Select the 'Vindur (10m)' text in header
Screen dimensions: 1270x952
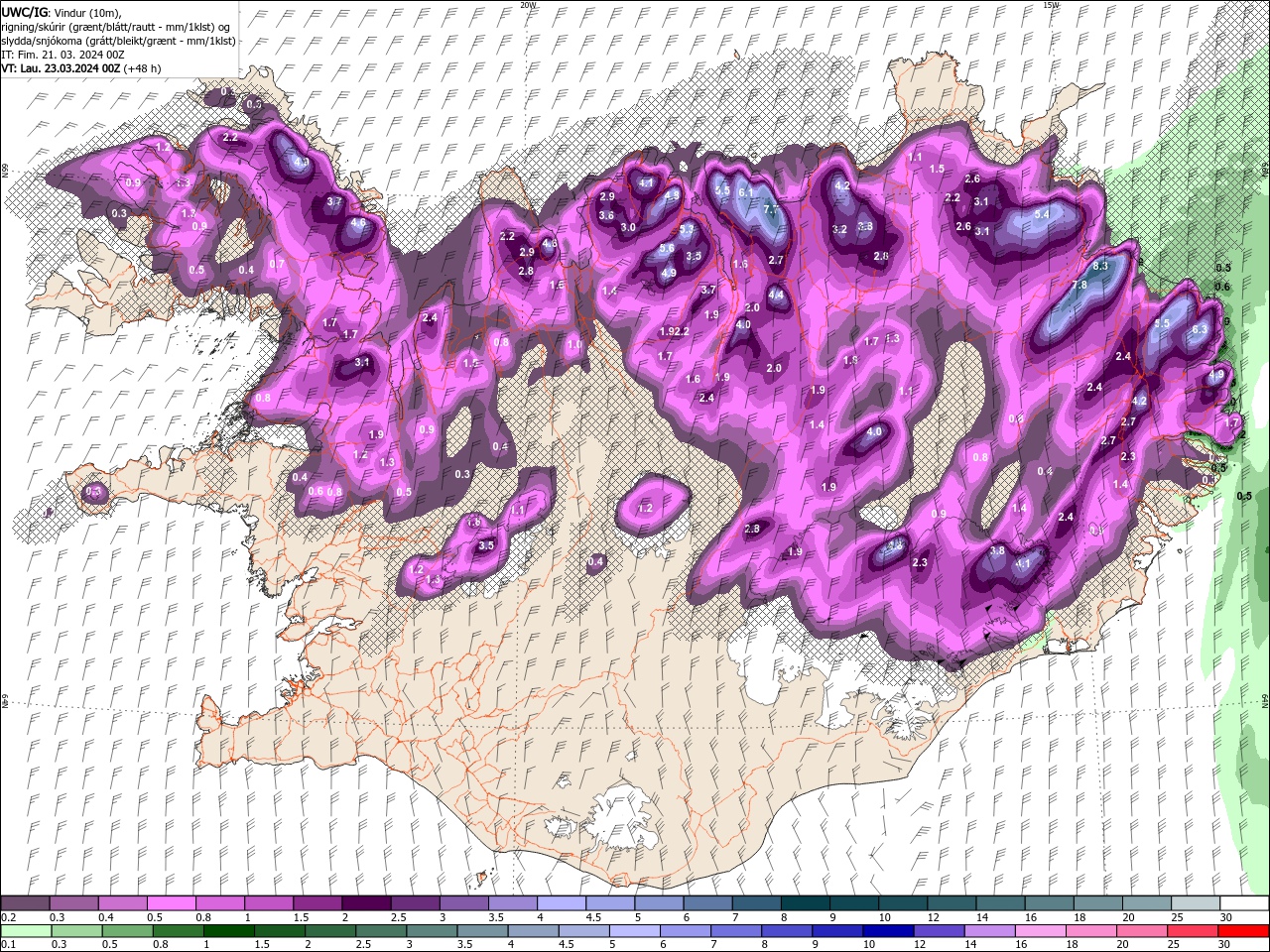84,11
